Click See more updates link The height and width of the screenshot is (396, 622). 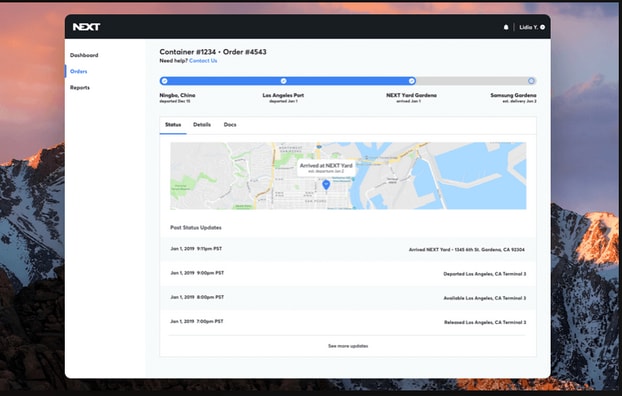click(348, 346)
